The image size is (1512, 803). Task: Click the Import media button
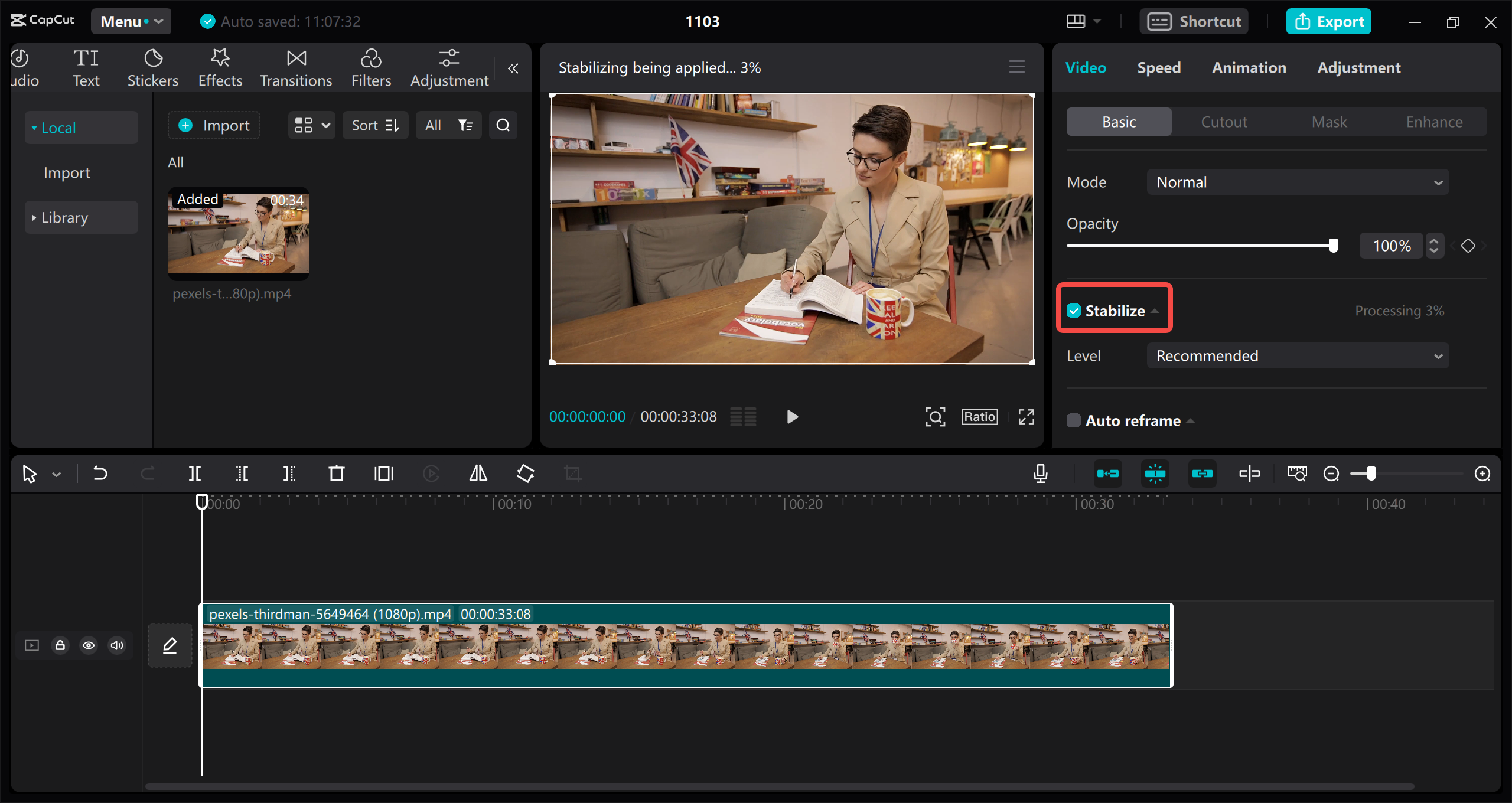tap(214, 125)
